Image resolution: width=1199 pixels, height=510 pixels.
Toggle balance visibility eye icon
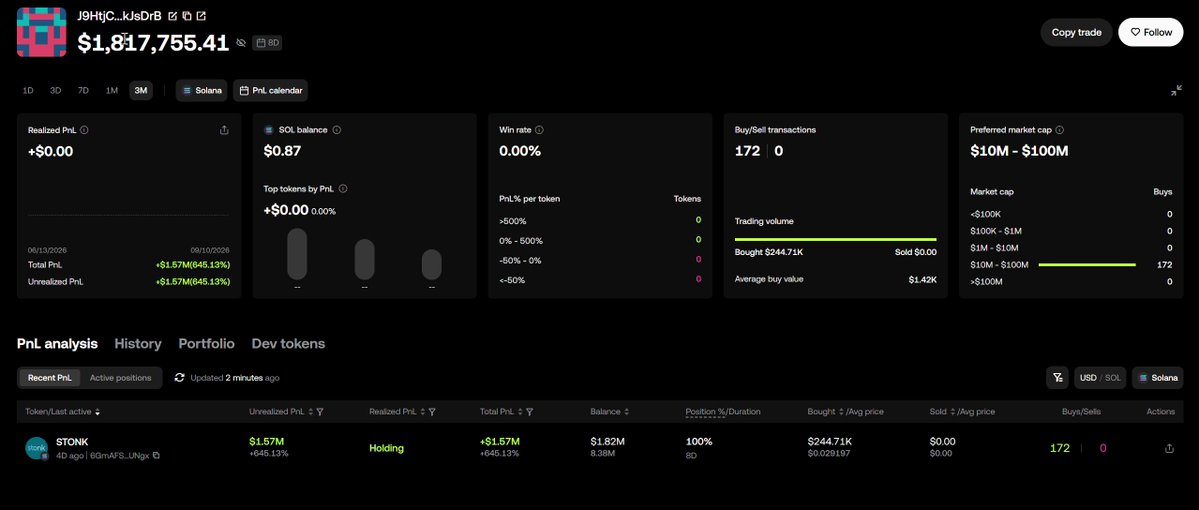tap(241, 43)
